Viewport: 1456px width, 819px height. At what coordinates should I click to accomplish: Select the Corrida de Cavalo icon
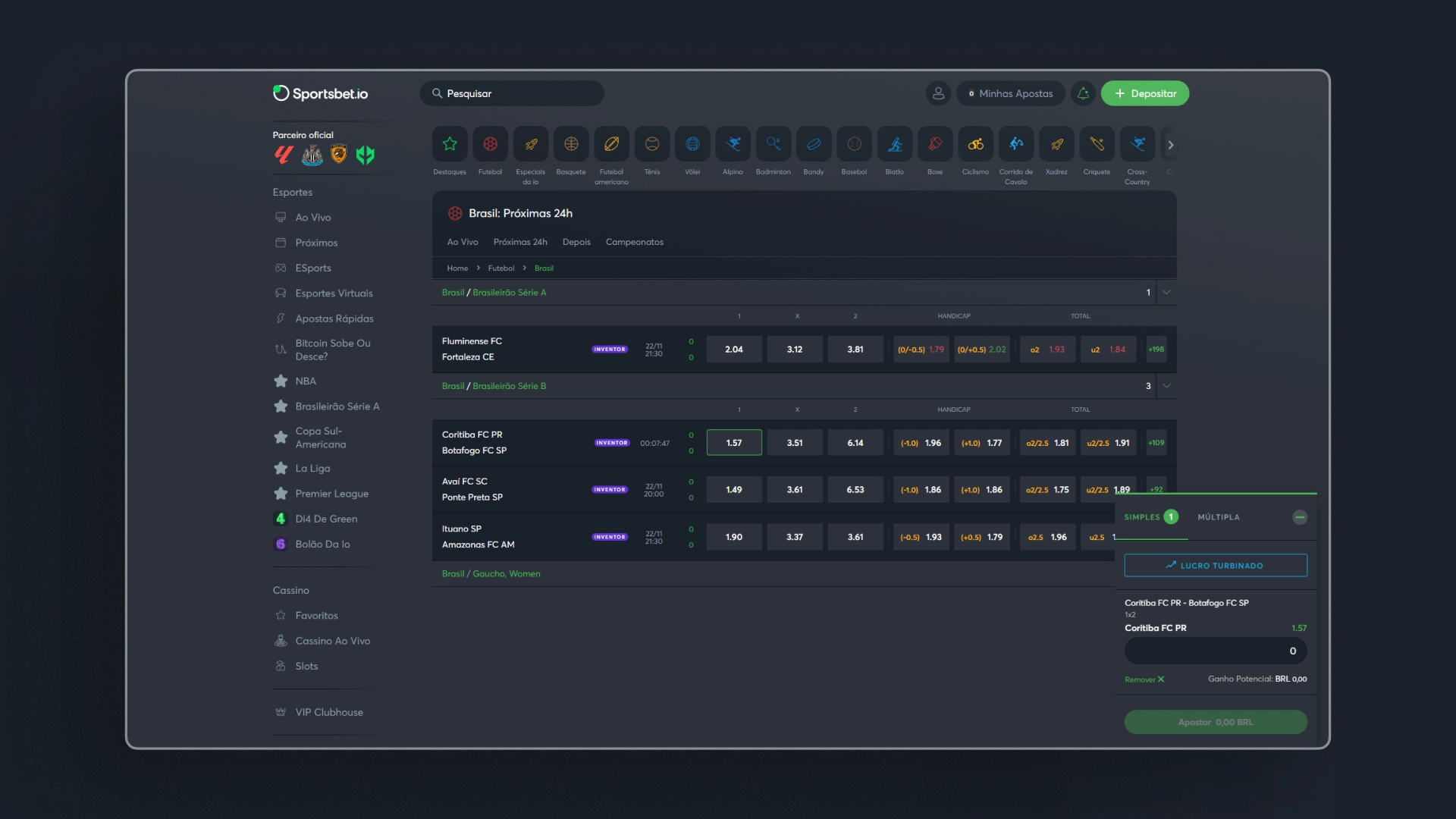click(x=1016, y=144)
